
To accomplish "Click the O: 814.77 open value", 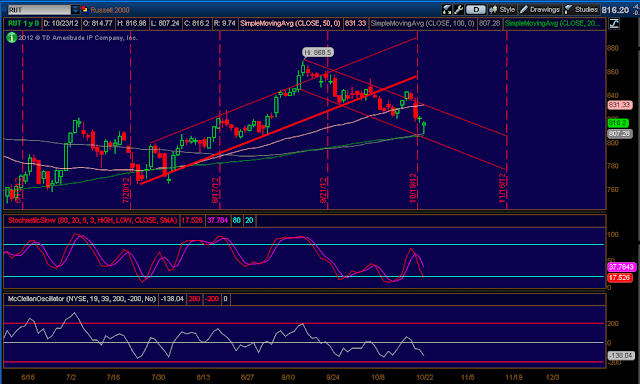I will [x=98, y=24].
